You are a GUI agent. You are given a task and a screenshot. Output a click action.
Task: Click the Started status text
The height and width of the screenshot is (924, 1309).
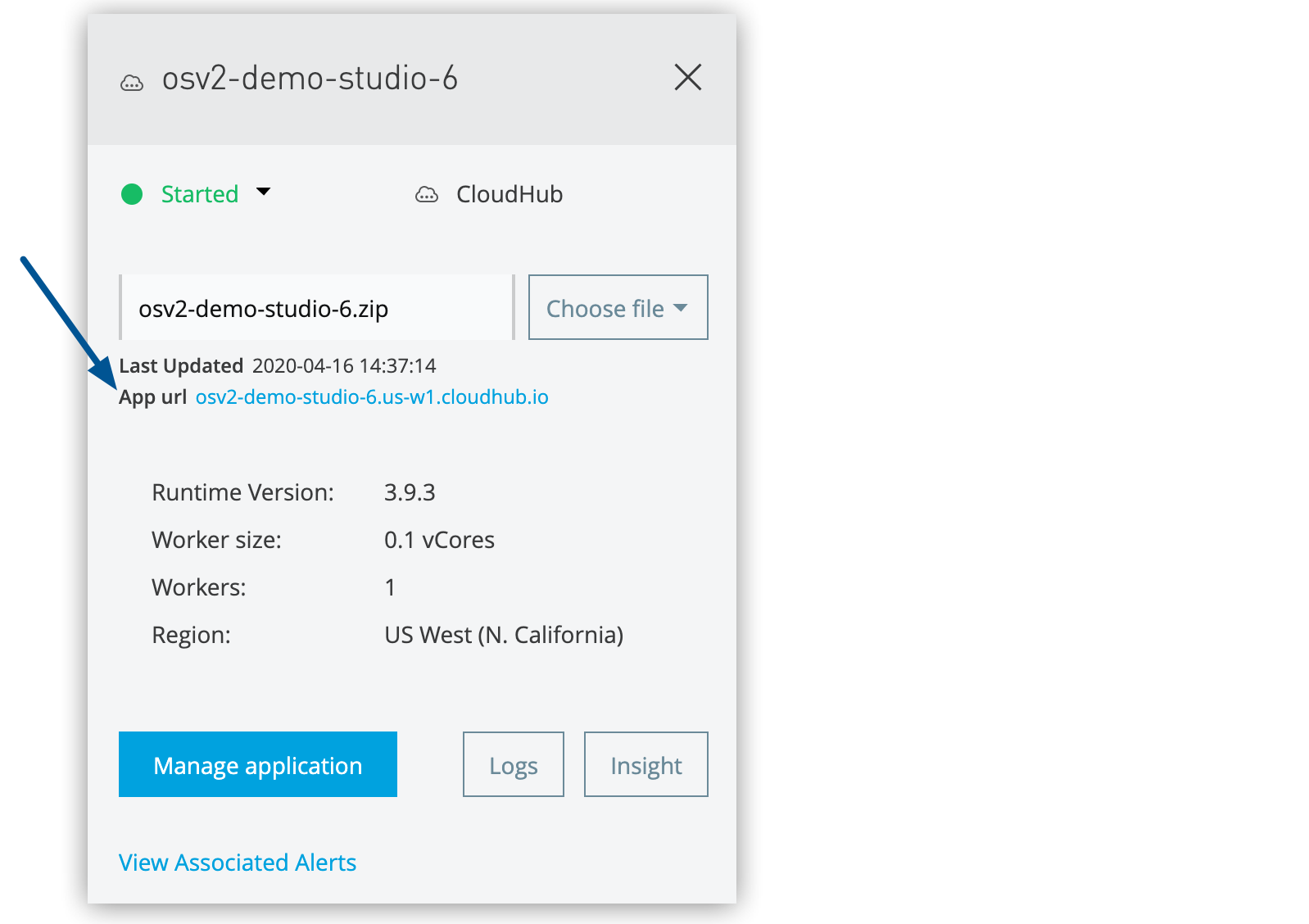[x=200, y=194]
